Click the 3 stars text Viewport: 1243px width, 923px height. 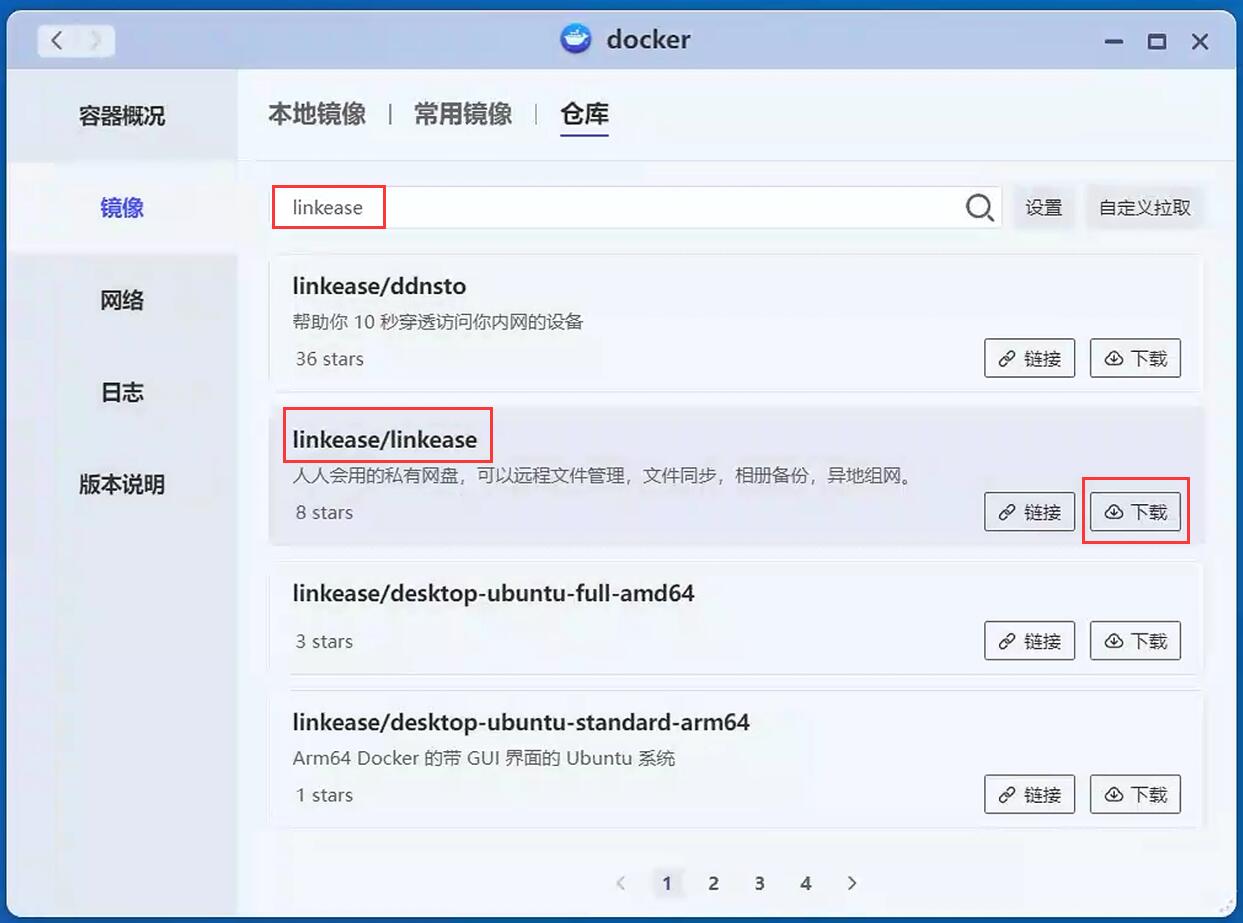[324, 642]
